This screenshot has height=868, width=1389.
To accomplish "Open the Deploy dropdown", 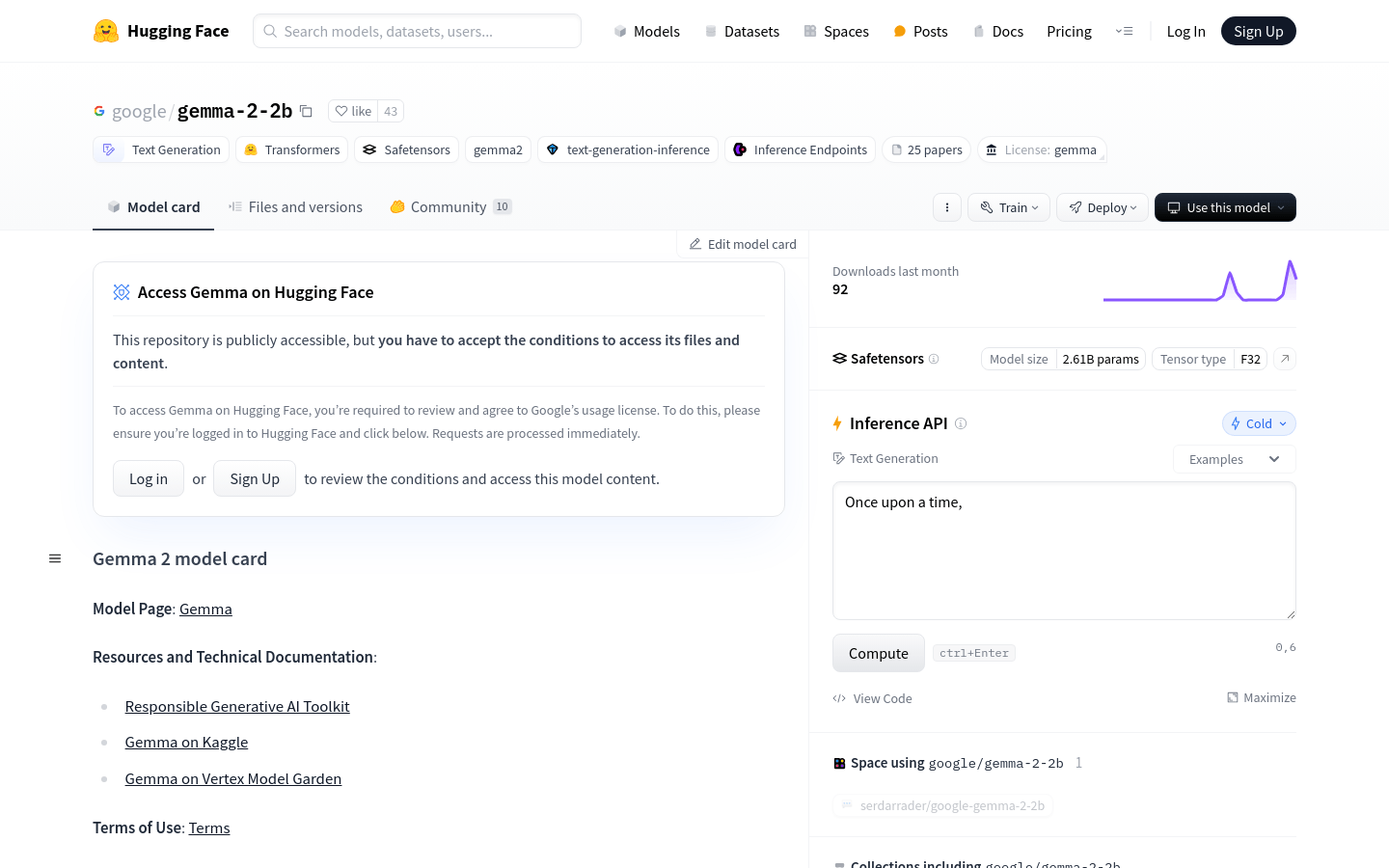I will click(1103, 207).
